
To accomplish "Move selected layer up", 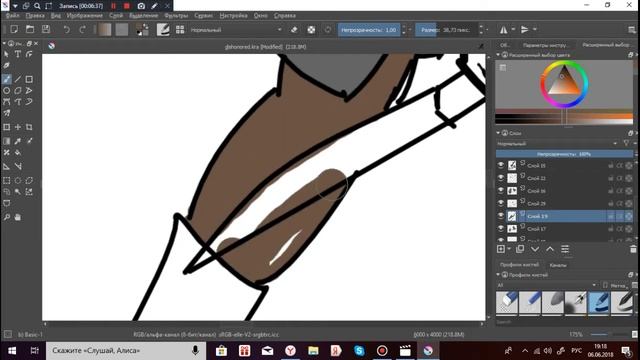I will 550,249.
